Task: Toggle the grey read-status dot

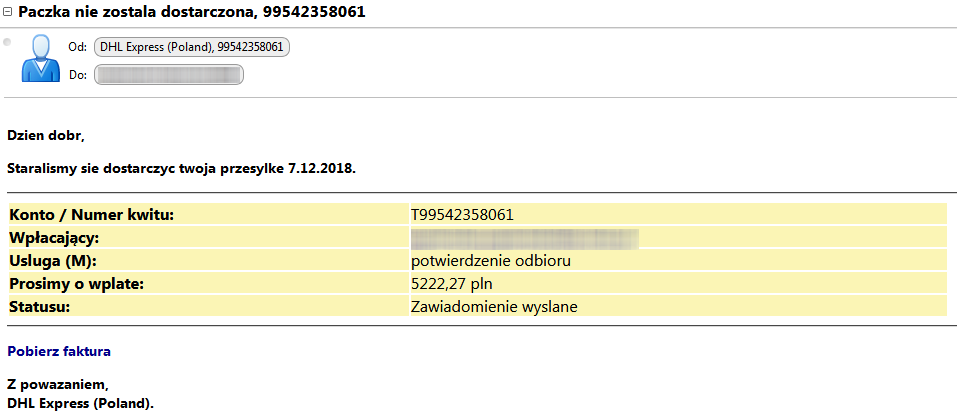Action: pyautogui.click(x=7, y=42)
